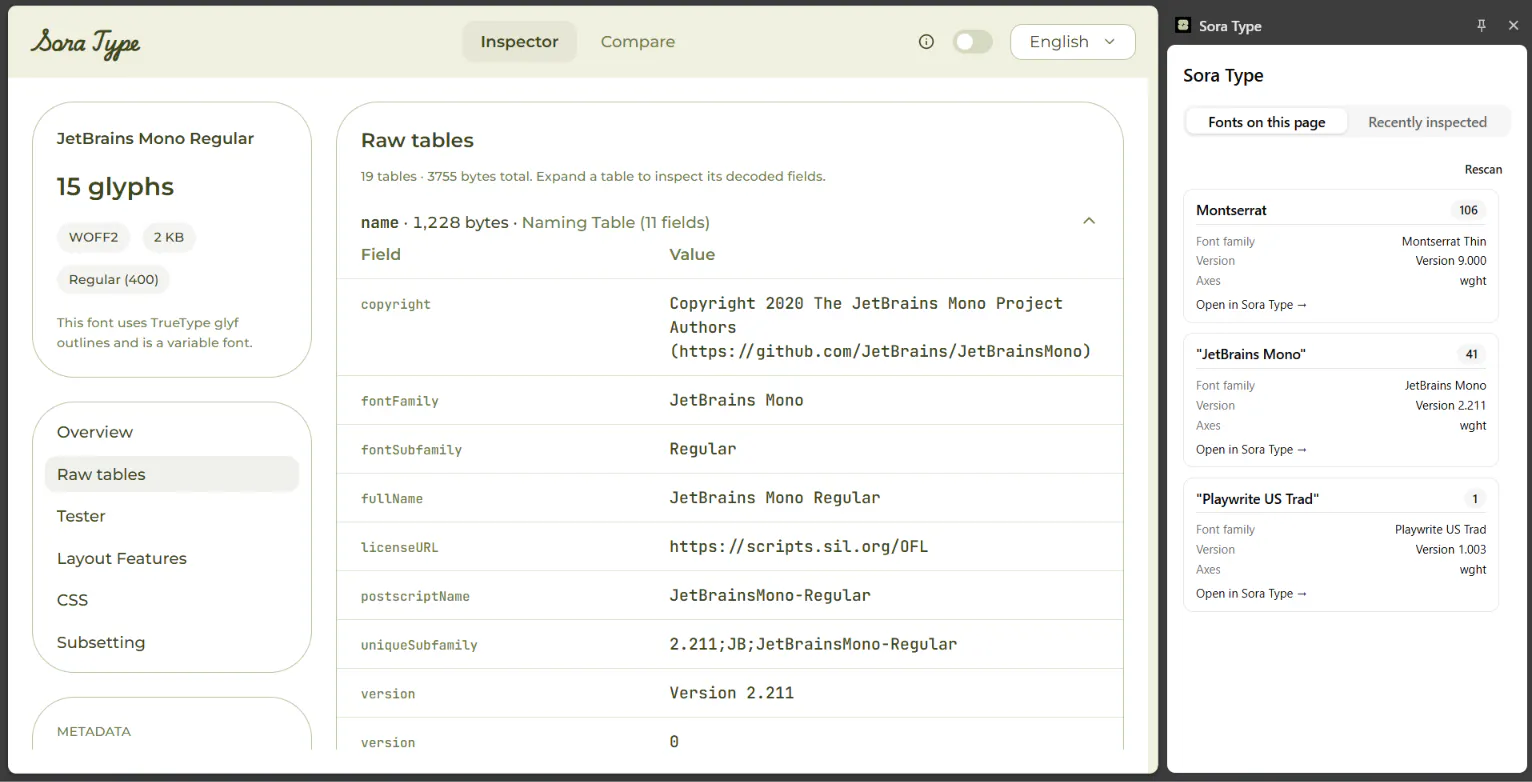Click the fontFamily field label

pyautogui.click(x=400, y=401)
